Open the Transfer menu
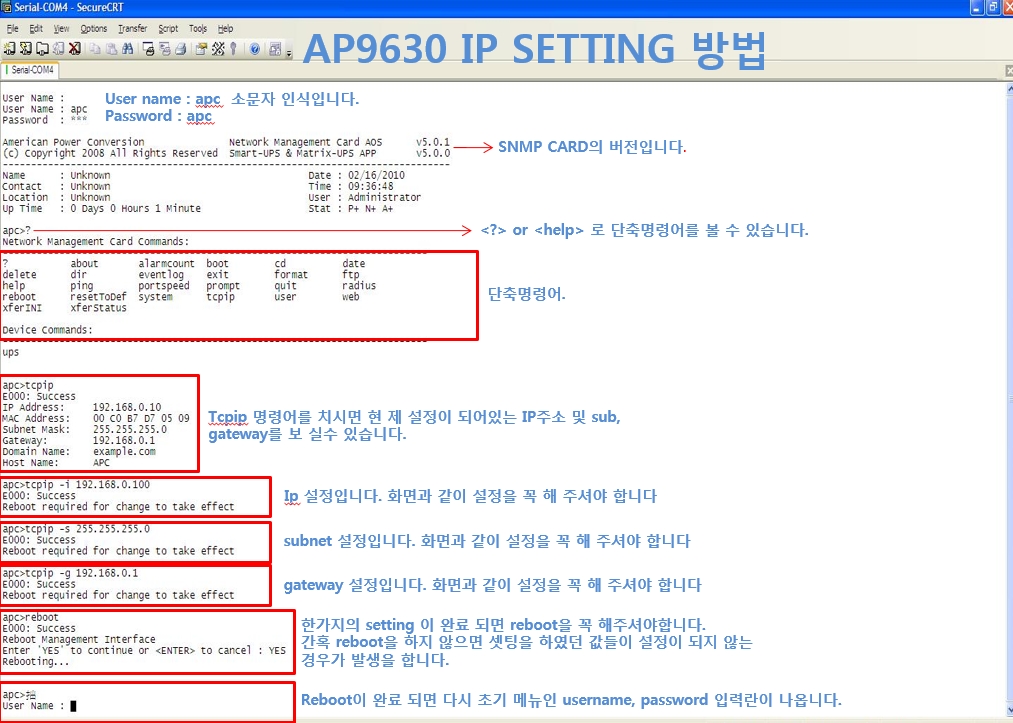Image resolution: width=1013 pixels, height=723 pixels. pos(132,28)
